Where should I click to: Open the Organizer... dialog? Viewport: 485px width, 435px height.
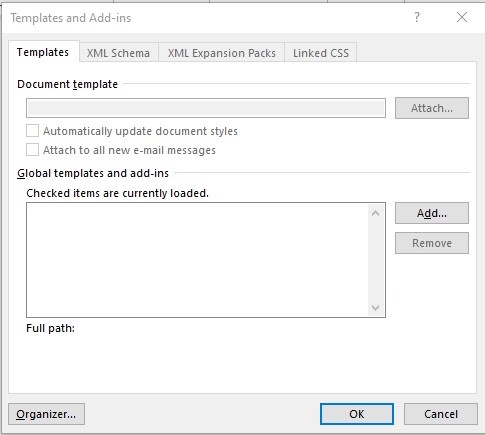point(46,414)
